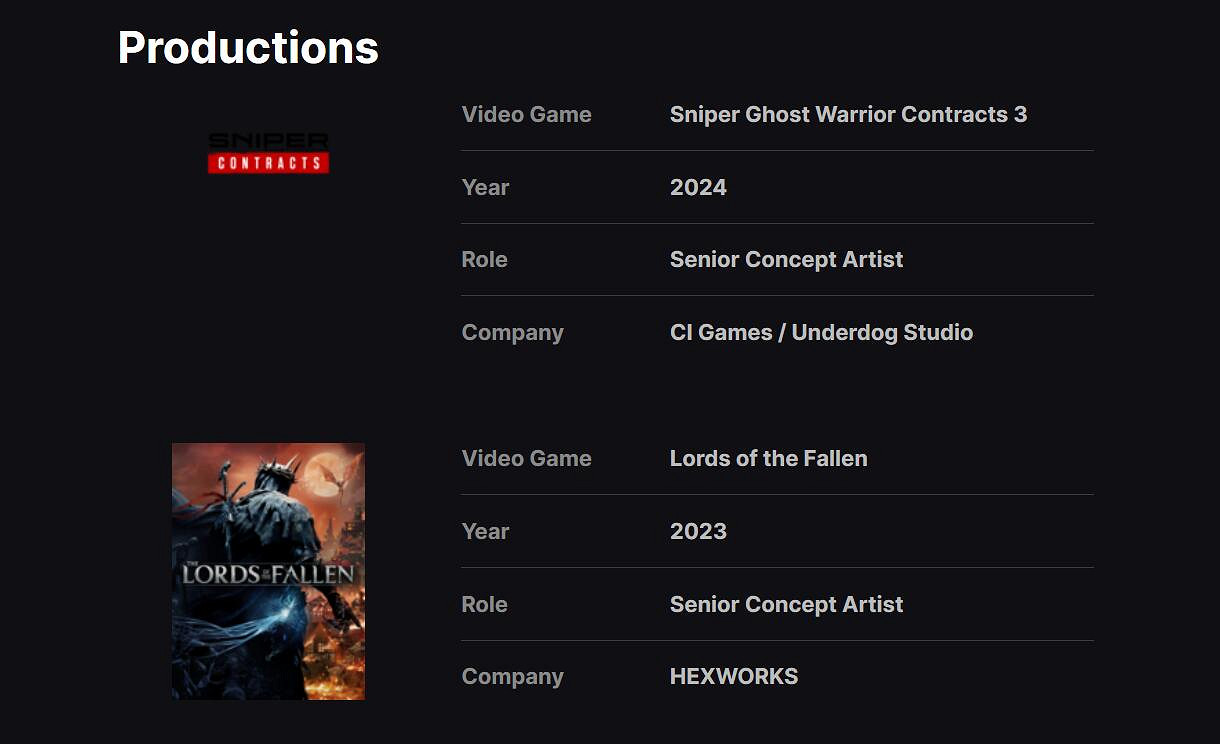This screenshot has height=744, width=1220.
Task: Click the Sniper Contracts logo image
Action: point(268,153)
